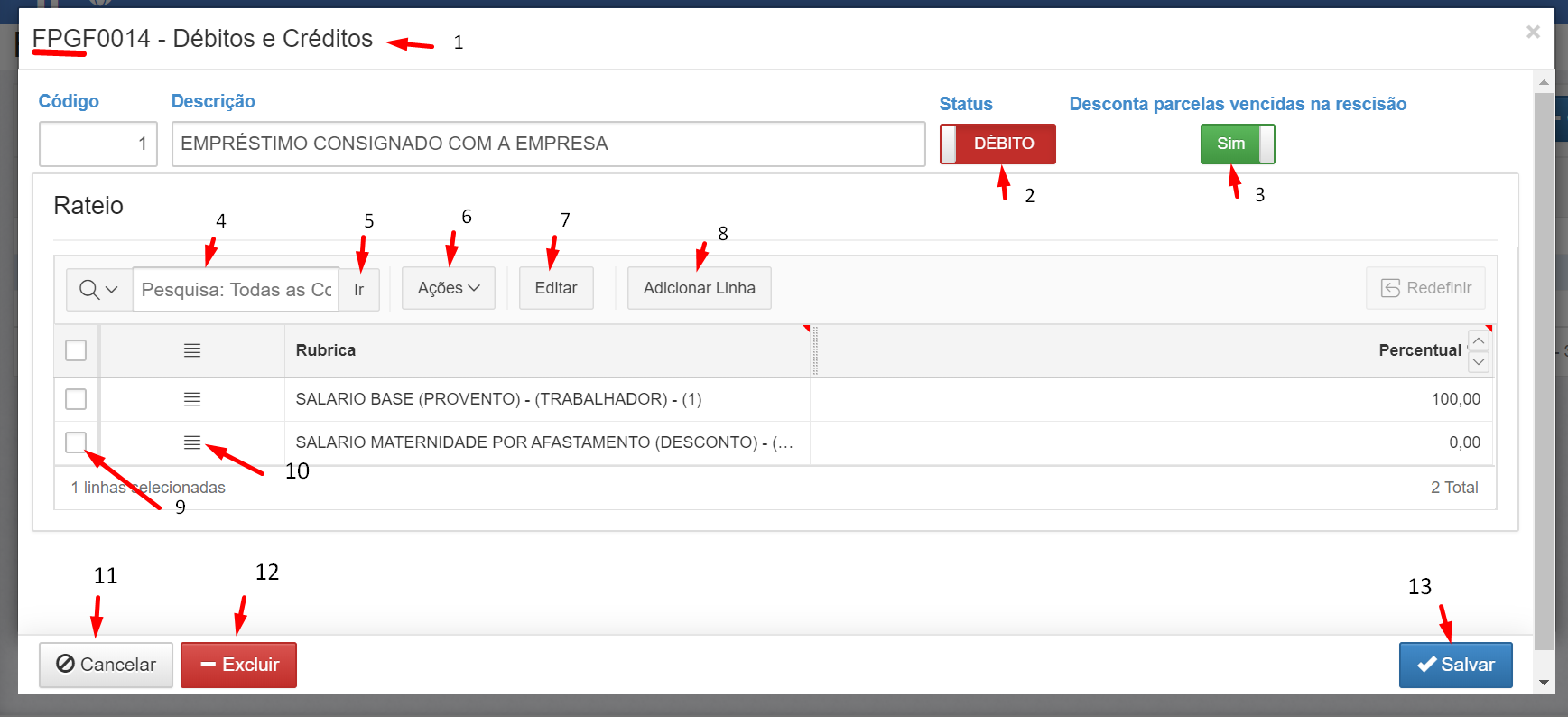The image size is (1568, 717).
Task: Open row menu icon for SALARIO BASE
Action: click(192, 399)
